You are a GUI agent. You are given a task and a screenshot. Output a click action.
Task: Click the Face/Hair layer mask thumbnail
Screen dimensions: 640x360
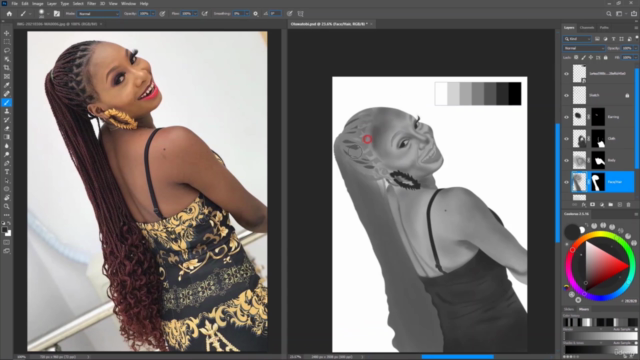pyautogui.click(x=598, y=182)
